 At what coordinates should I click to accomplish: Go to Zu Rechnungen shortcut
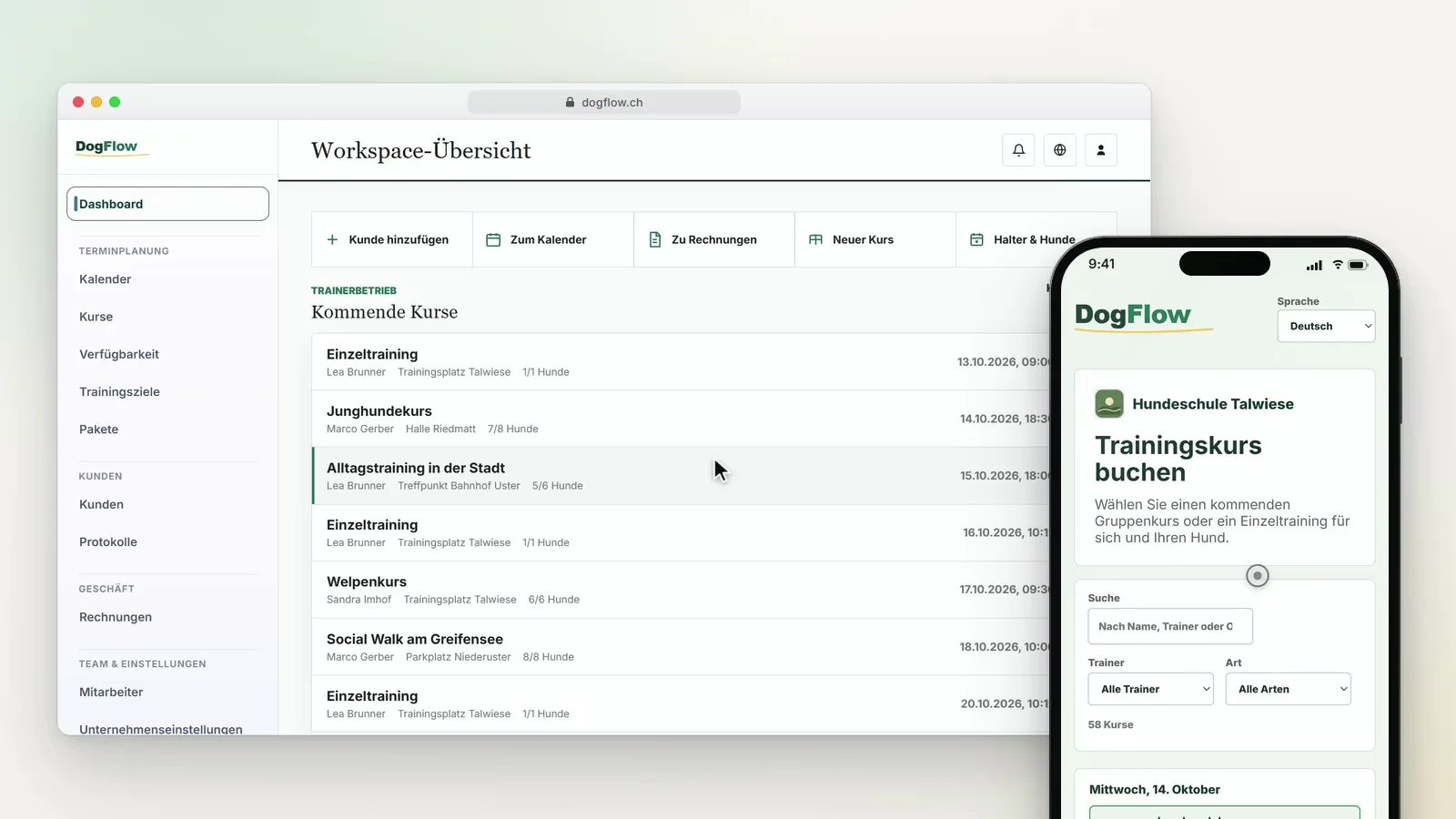pyautogui.click(x=714, y=239)
